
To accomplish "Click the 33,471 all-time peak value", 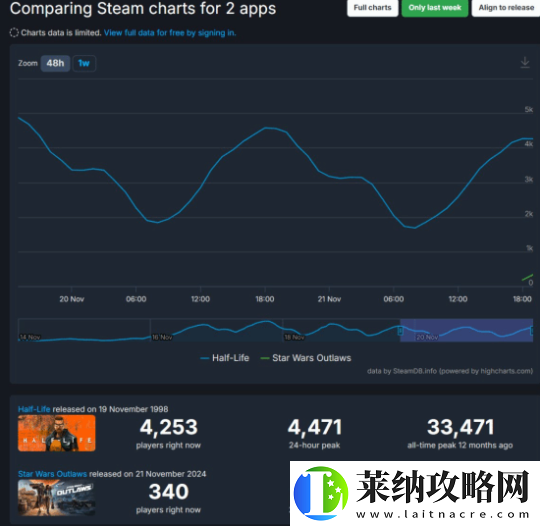I will (x=460, y=427).
